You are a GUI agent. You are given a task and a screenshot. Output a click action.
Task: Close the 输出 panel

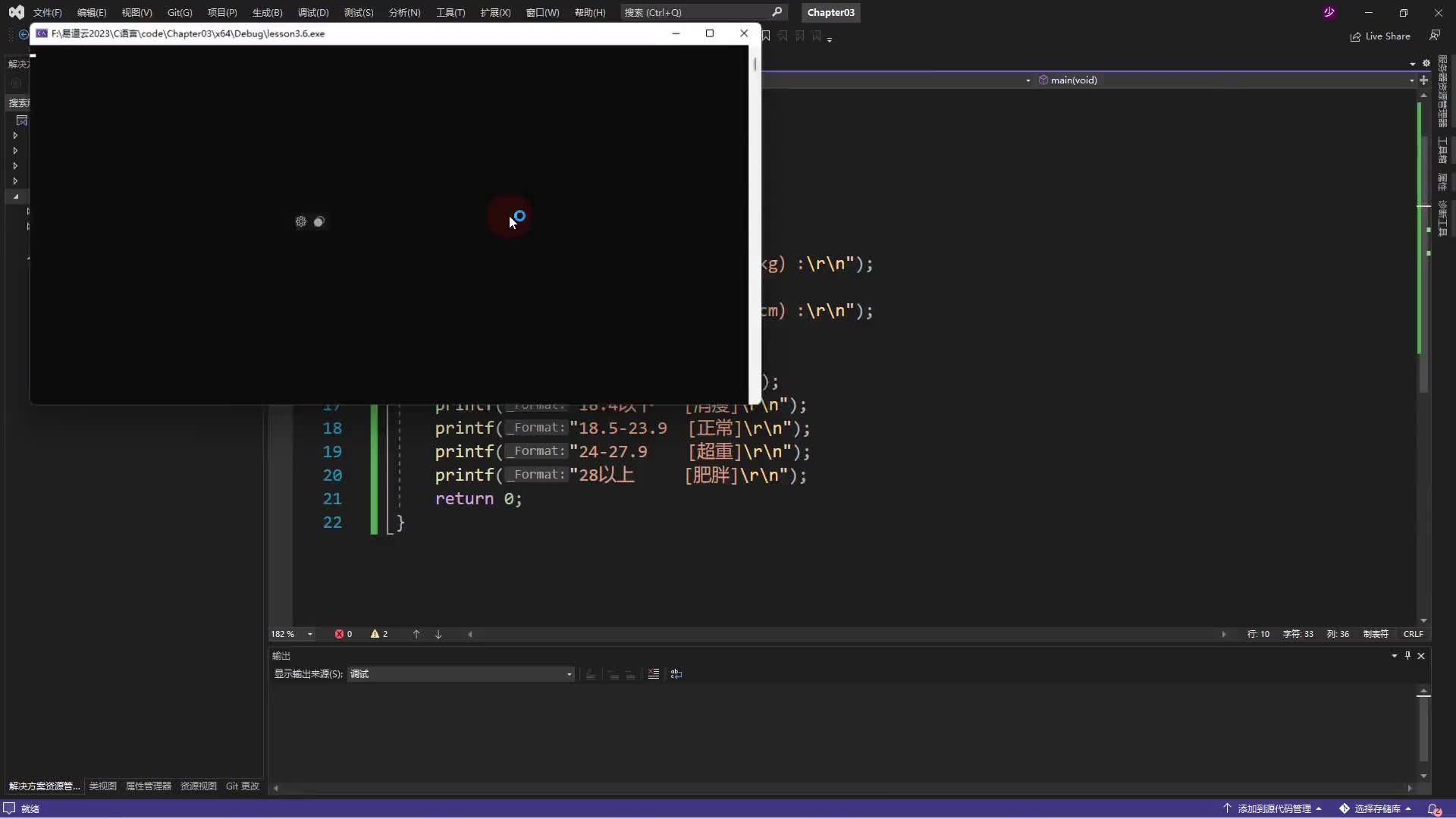pyautogui.click(x=1421, y=655)
